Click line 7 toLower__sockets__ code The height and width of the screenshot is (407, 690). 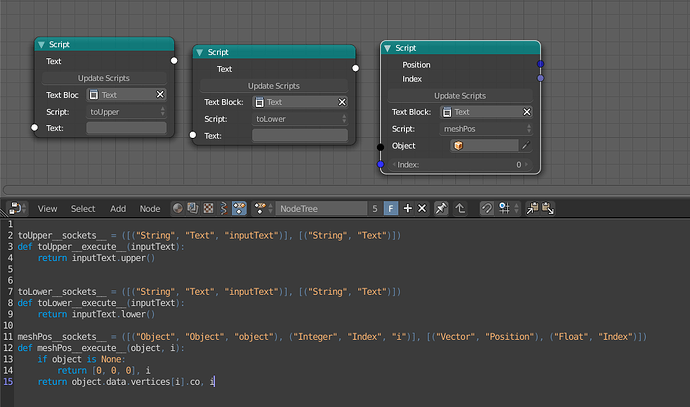click(x=209, y=292)
